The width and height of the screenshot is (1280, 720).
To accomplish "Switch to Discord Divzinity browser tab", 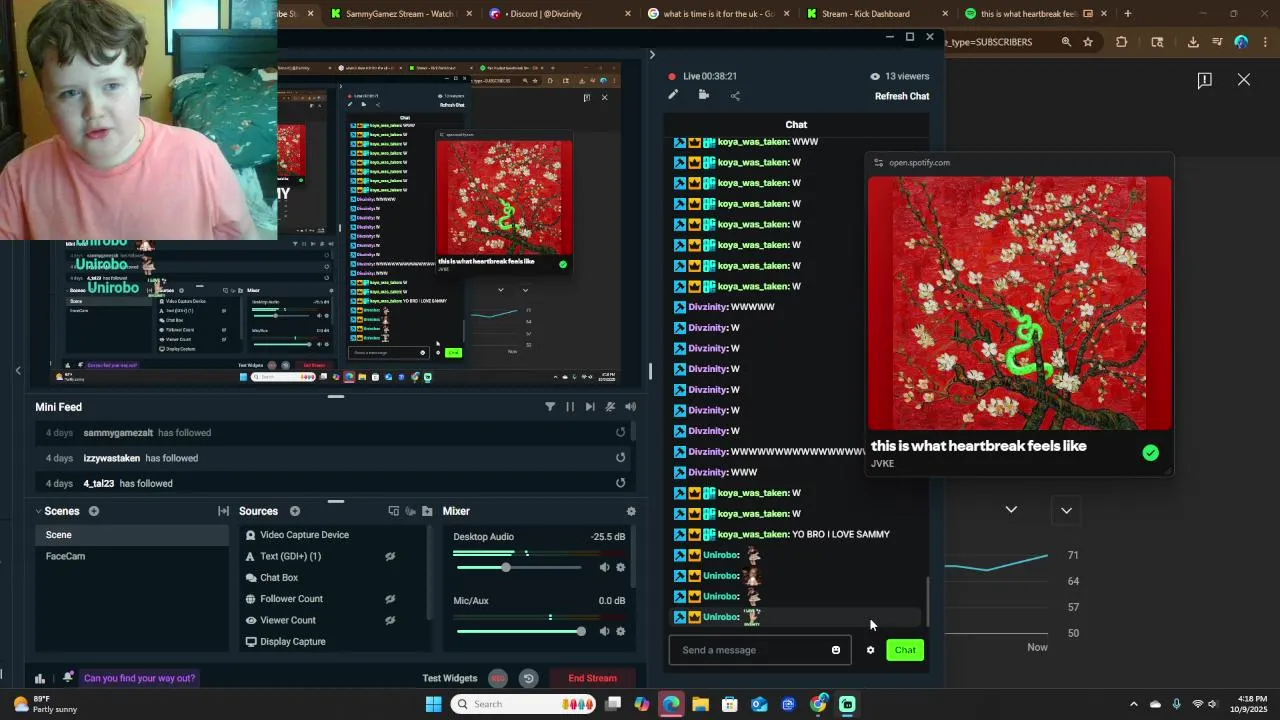I will (551, 14).
